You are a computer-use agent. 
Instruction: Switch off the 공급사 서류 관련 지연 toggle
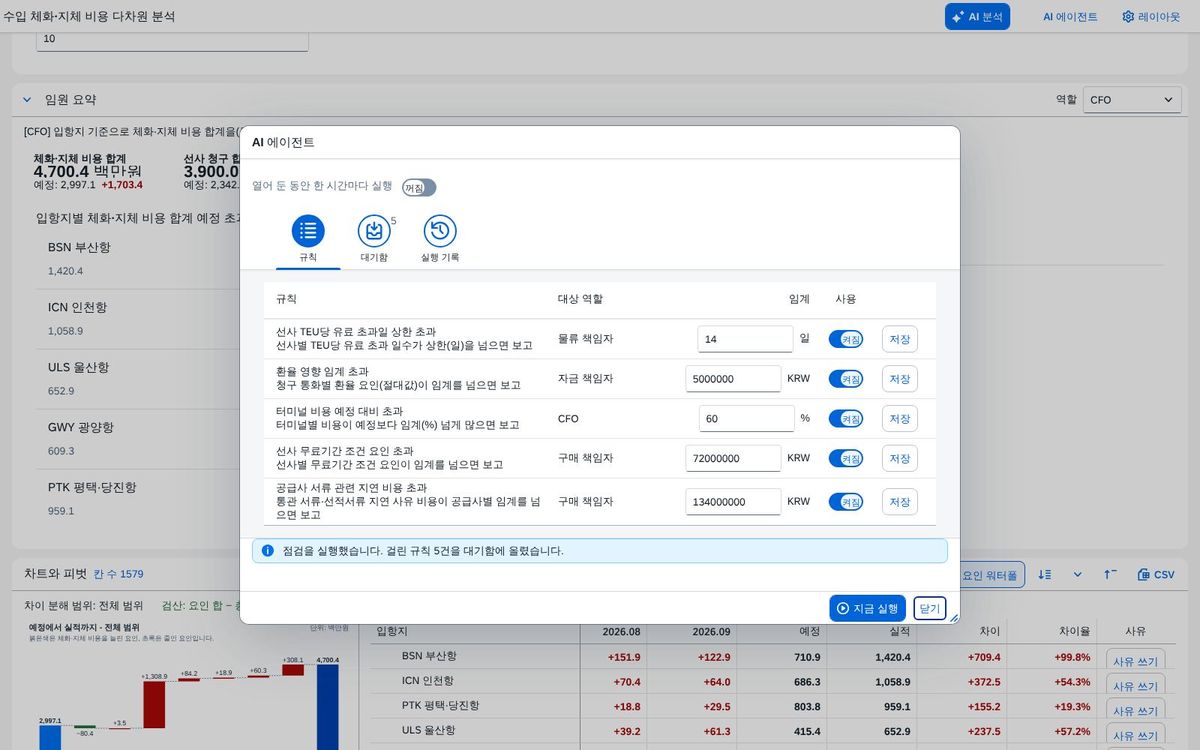click(x=846, y=502)
